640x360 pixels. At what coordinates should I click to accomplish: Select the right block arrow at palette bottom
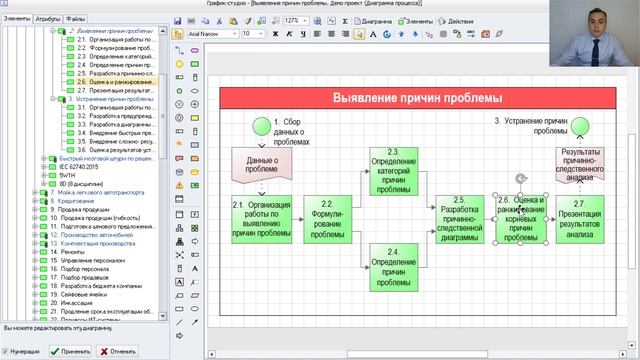(x=179, y=336)
